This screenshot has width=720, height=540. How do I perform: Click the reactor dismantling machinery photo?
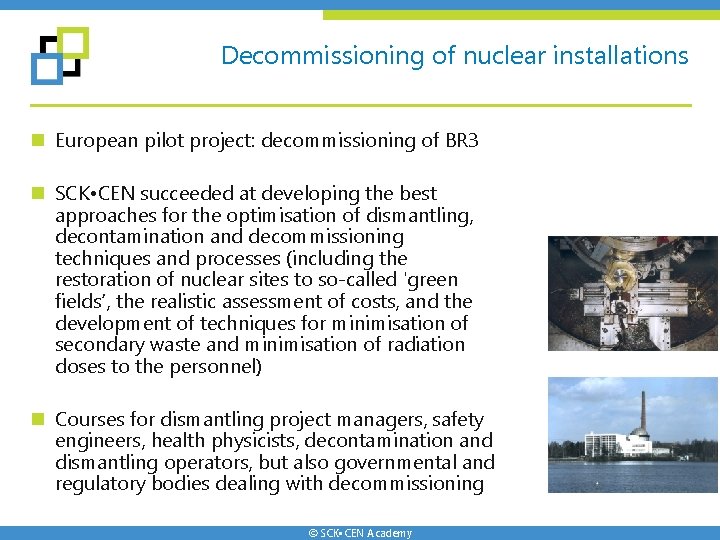(x=632, y=293)
